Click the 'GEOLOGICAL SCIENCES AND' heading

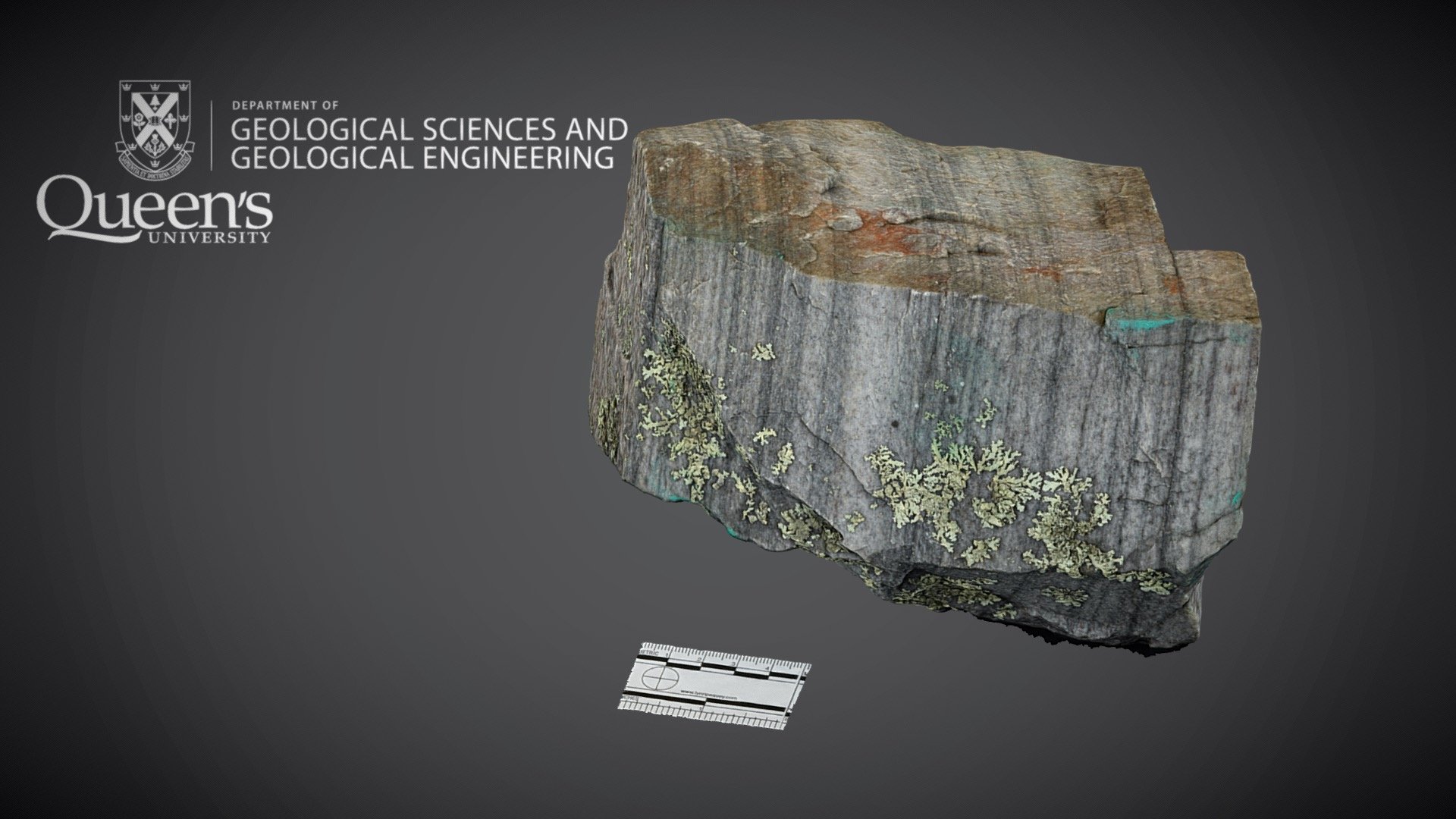click(x=429, y=130)
